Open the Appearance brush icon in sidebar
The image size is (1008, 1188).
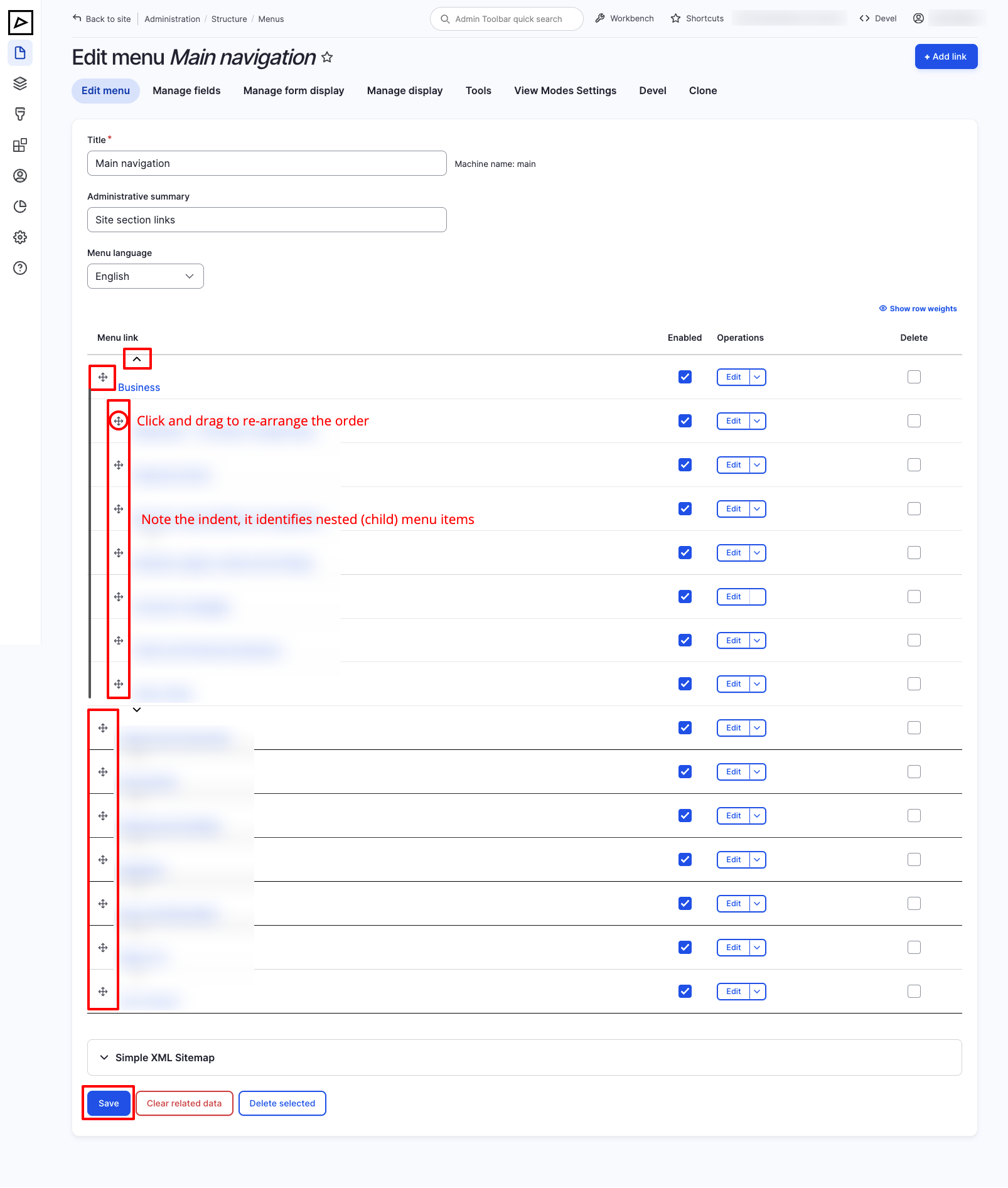pos(20,114)
